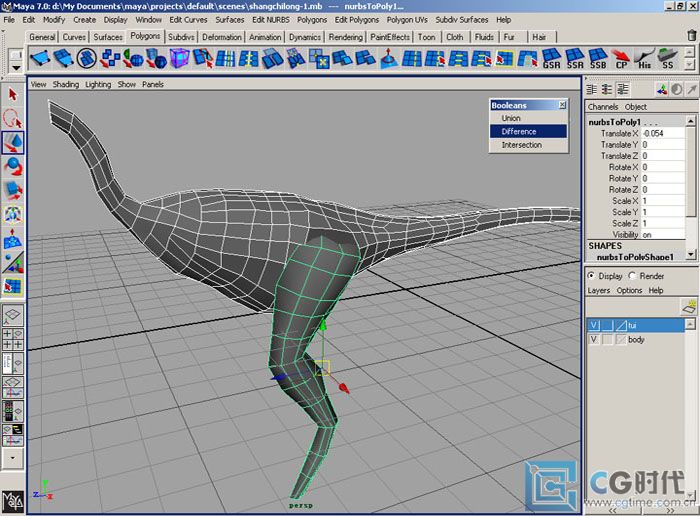
Task: Open the Object menu in channel box
Action: tap(636, 107)
